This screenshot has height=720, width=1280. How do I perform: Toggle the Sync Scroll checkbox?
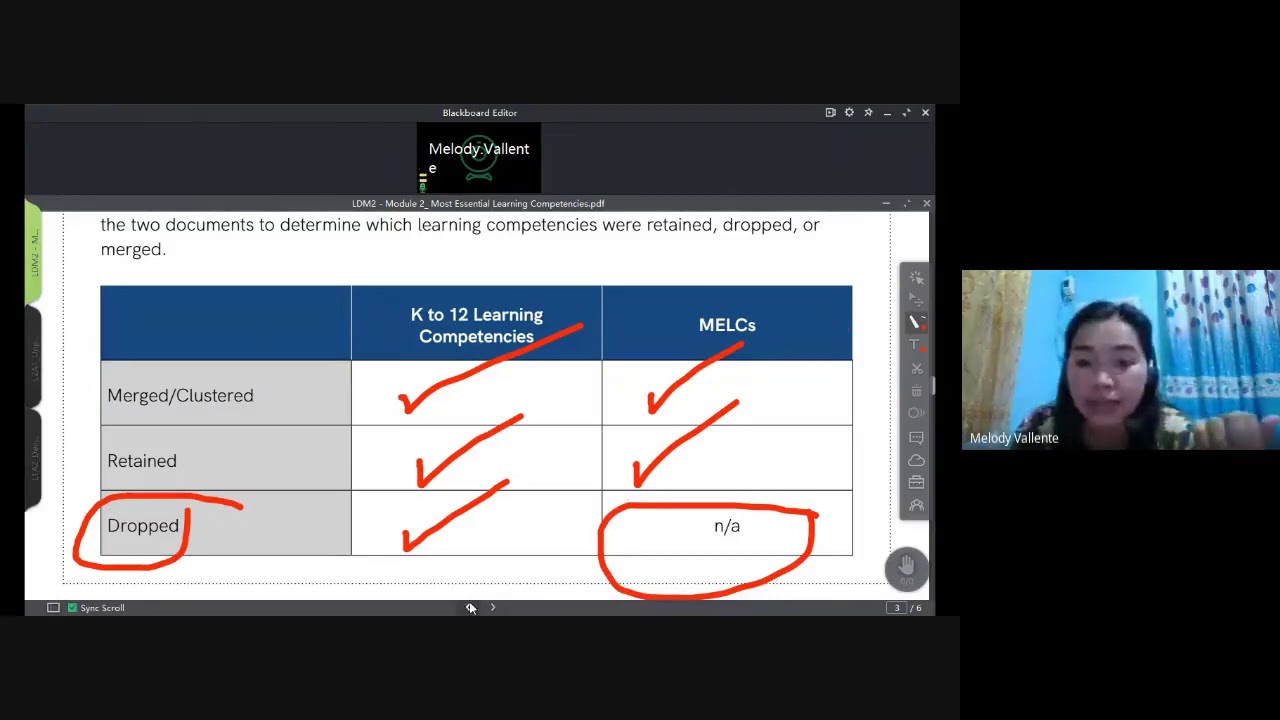click(x=72, y=608)
